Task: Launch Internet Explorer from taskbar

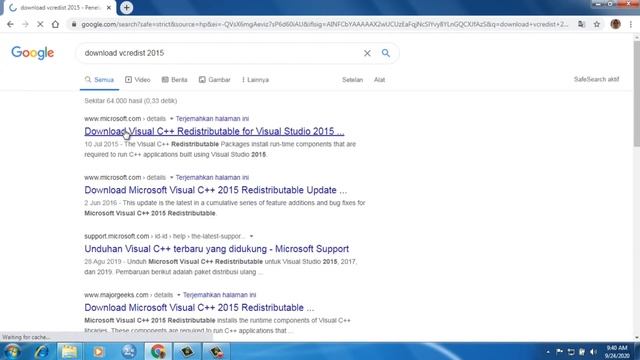Action: (41, 351)
